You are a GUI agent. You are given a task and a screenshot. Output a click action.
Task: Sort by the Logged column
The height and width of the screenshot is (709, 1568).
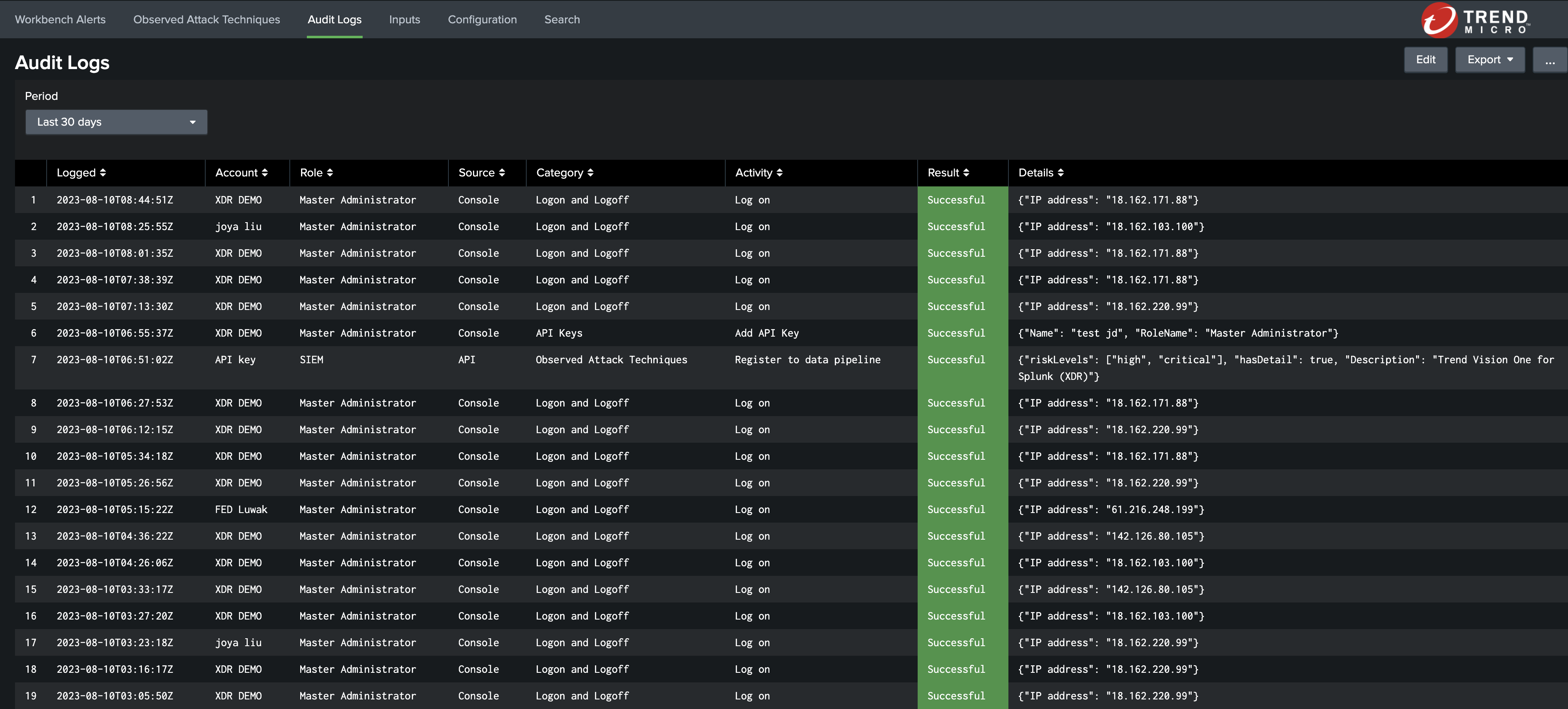coord(81,173)
